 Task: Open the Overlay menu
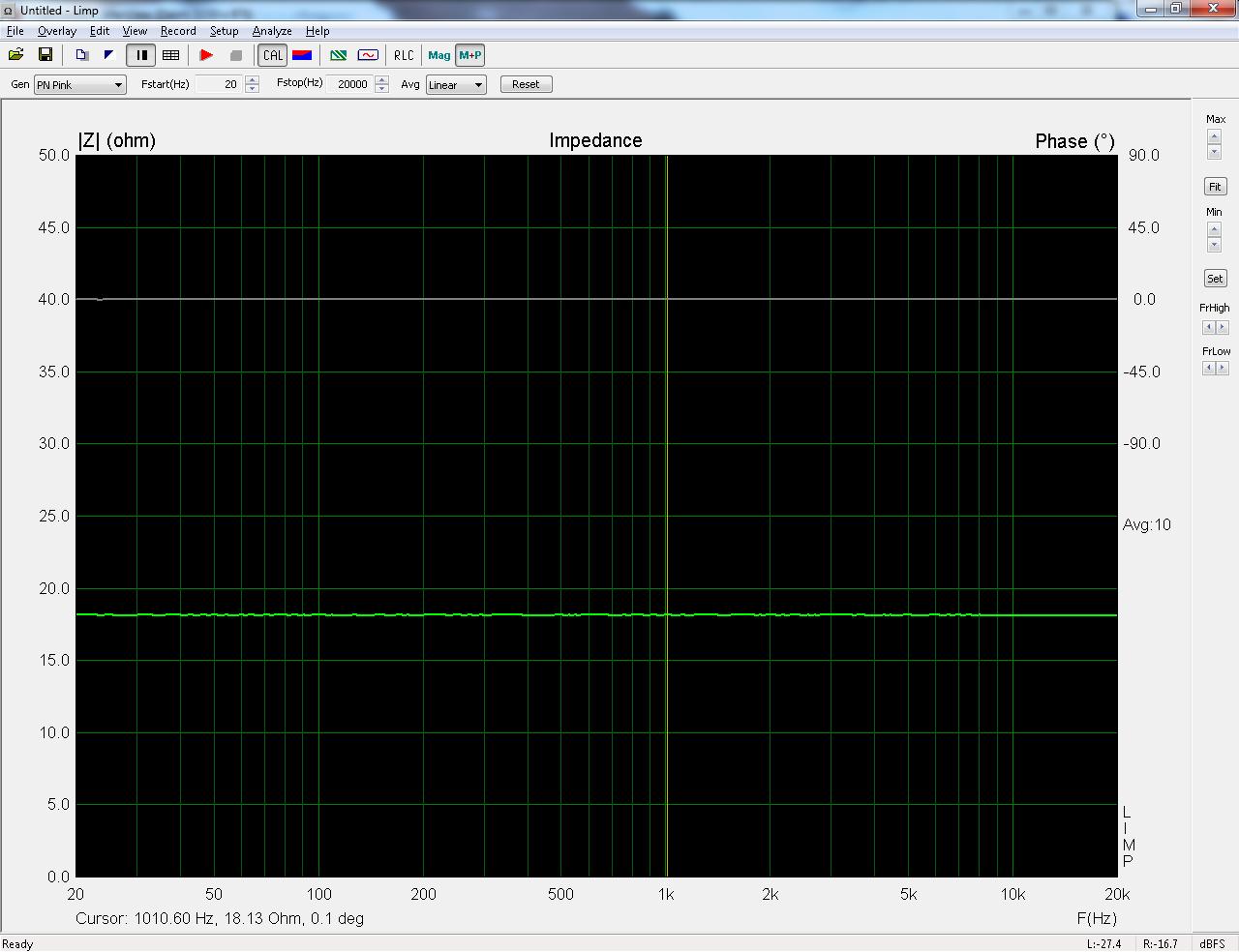tap(57, 31)
